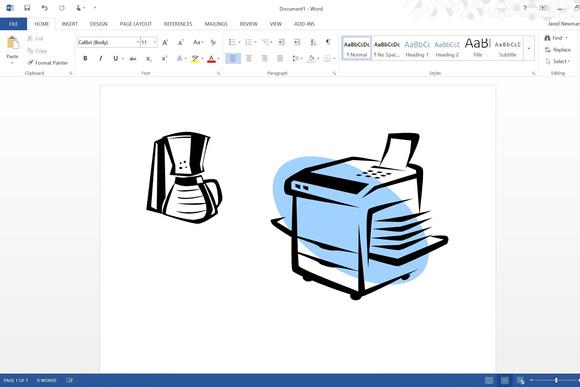580x387 pixels.
Task: Click the Replace icon in Editing group
Action: point(548,50)
